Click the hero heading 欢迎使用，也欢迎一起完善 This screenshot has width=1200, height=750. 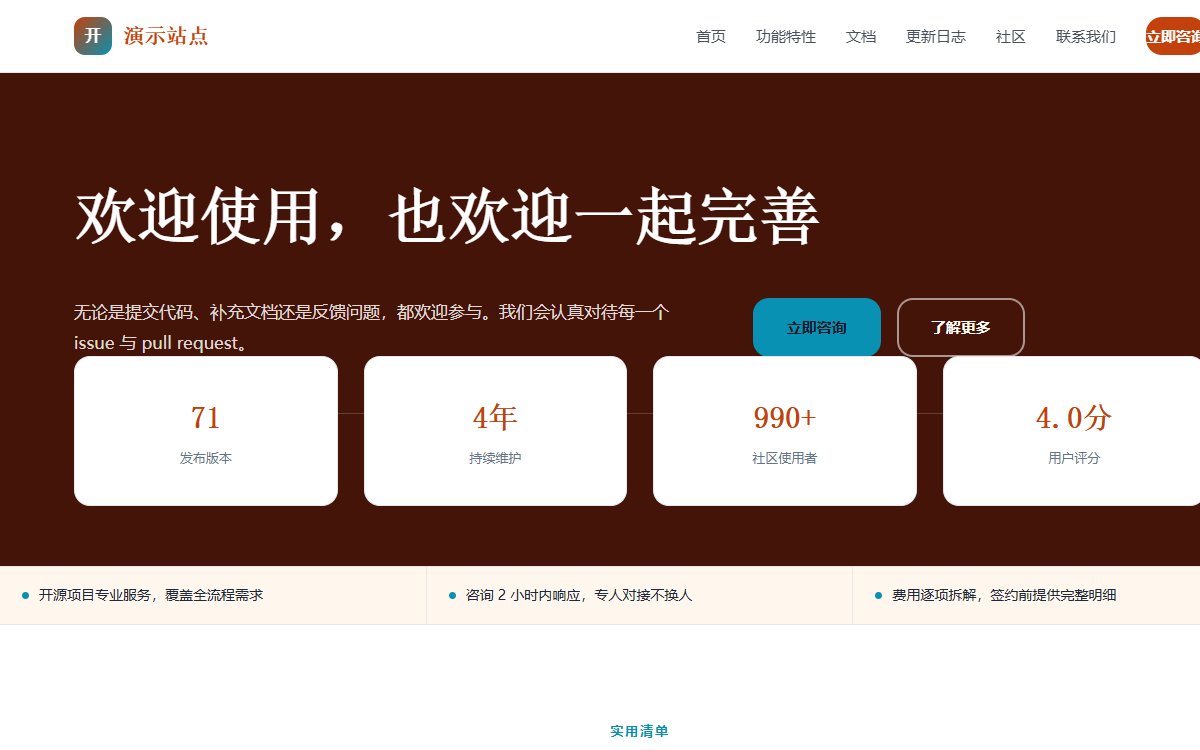(447, 217)
